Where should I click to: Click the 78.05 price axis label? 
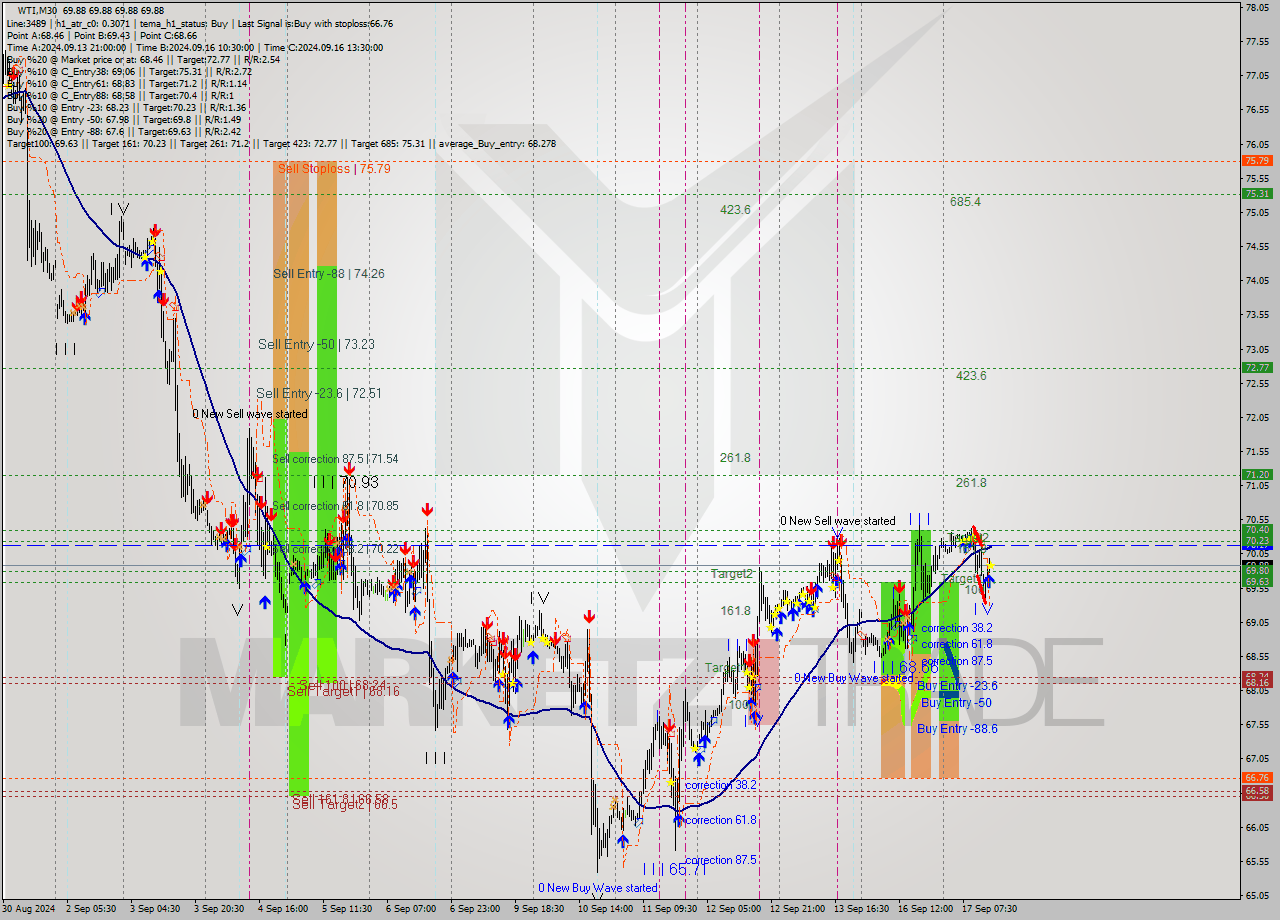[x=1258, y=7]
